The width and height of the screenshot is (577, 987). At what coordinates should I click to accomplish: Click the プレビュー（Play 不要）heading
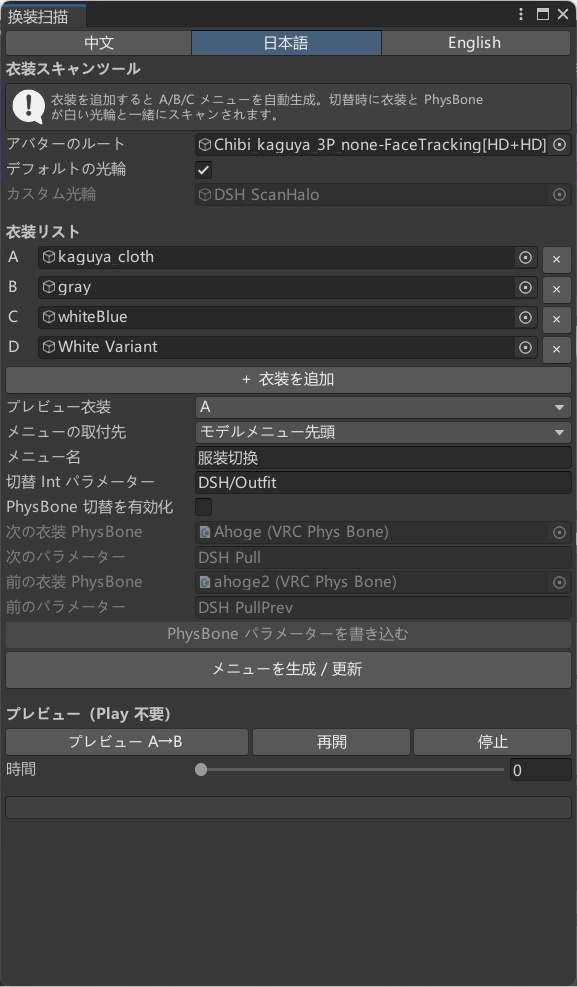tap(88, 714)
